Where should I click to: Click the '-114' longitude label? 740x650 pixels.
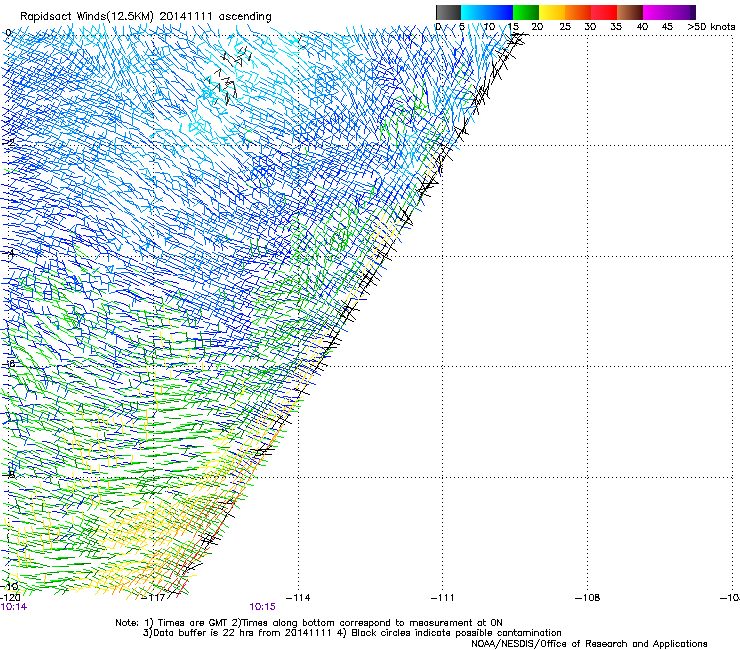(298, 598)
